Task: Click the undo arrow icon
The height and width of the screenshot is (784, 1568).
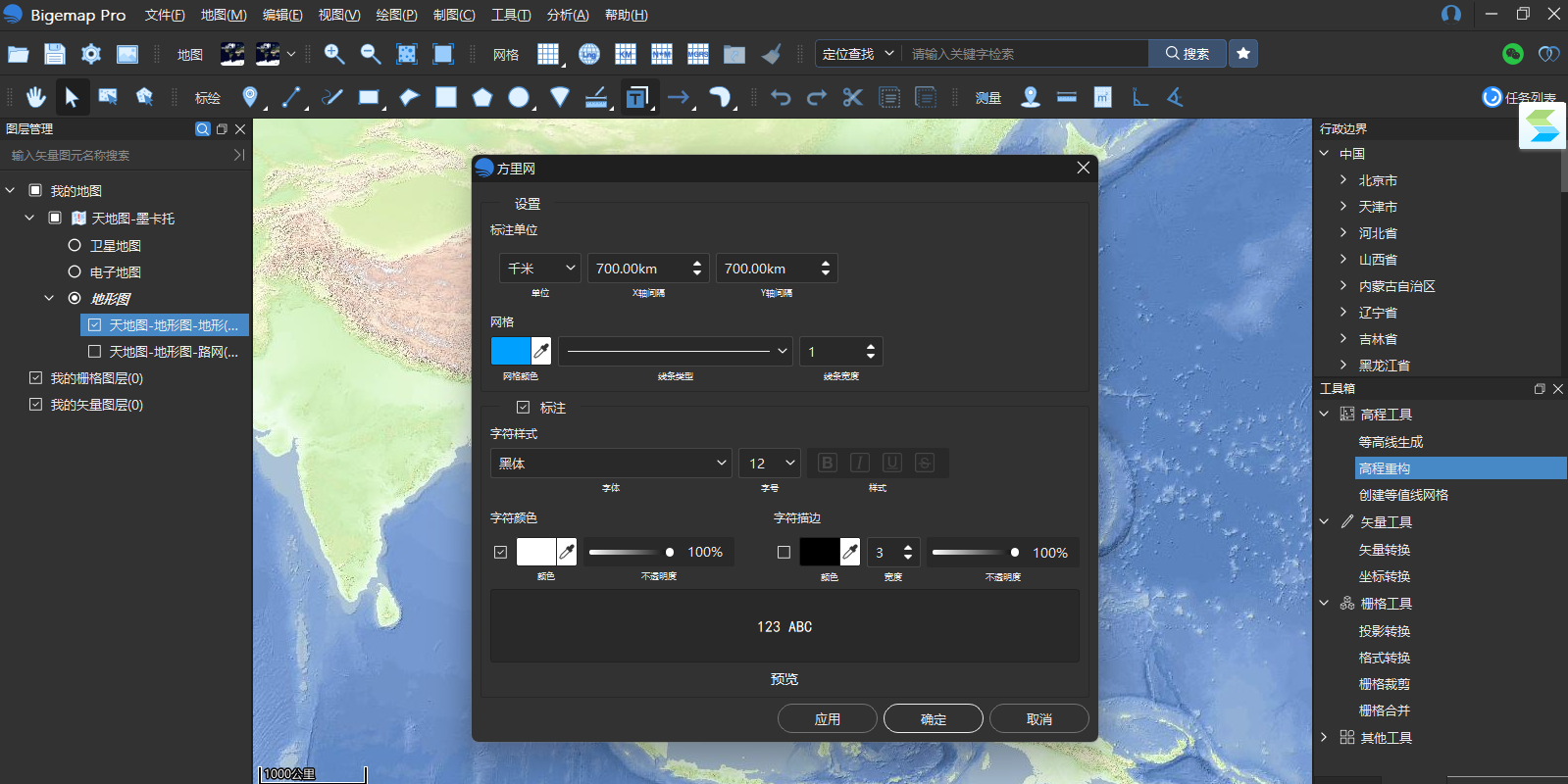Action: coord(781,97)
